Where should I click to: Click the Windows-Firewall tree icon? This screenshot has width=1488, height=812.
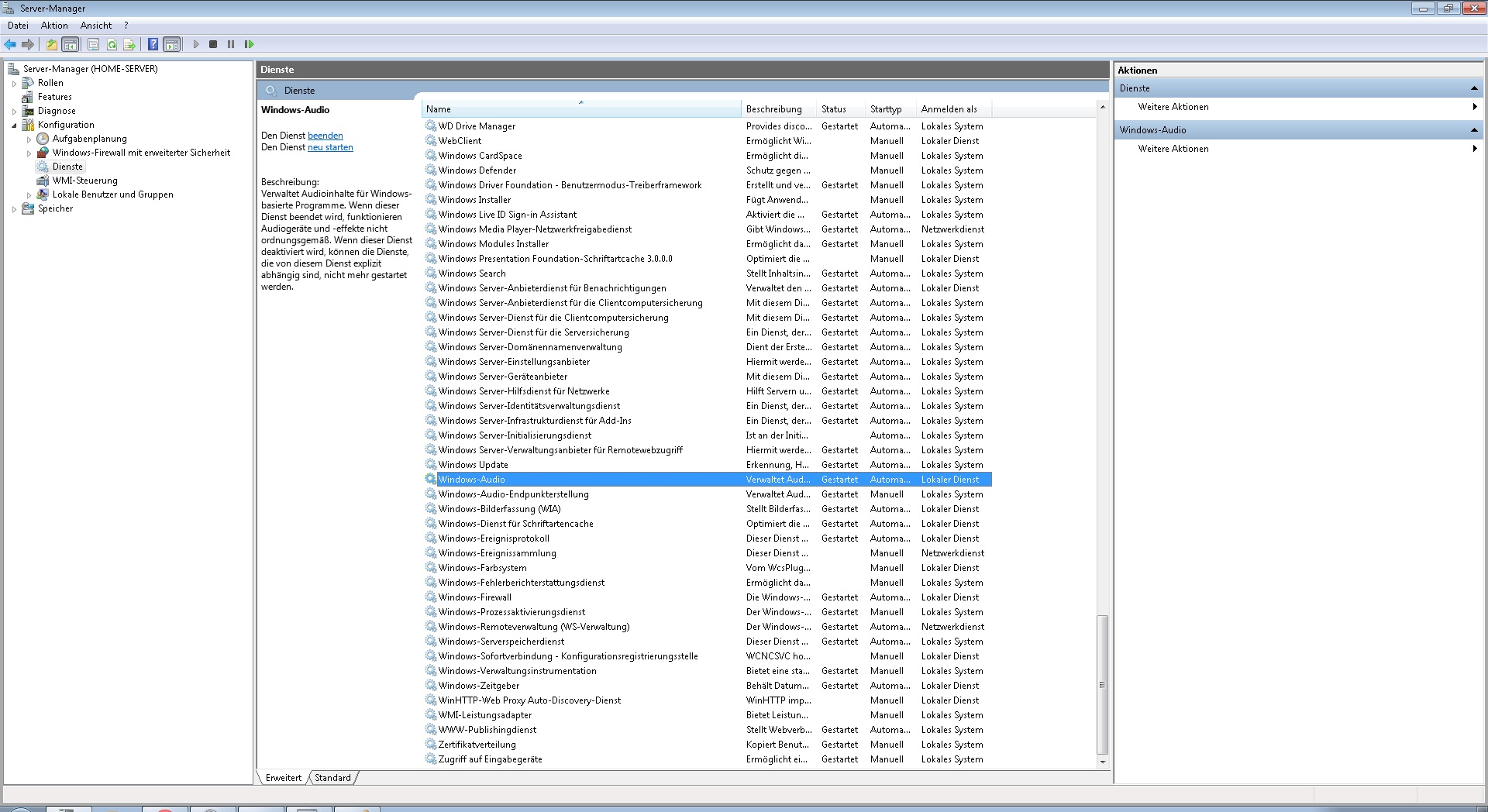click(x=43, y=153)
